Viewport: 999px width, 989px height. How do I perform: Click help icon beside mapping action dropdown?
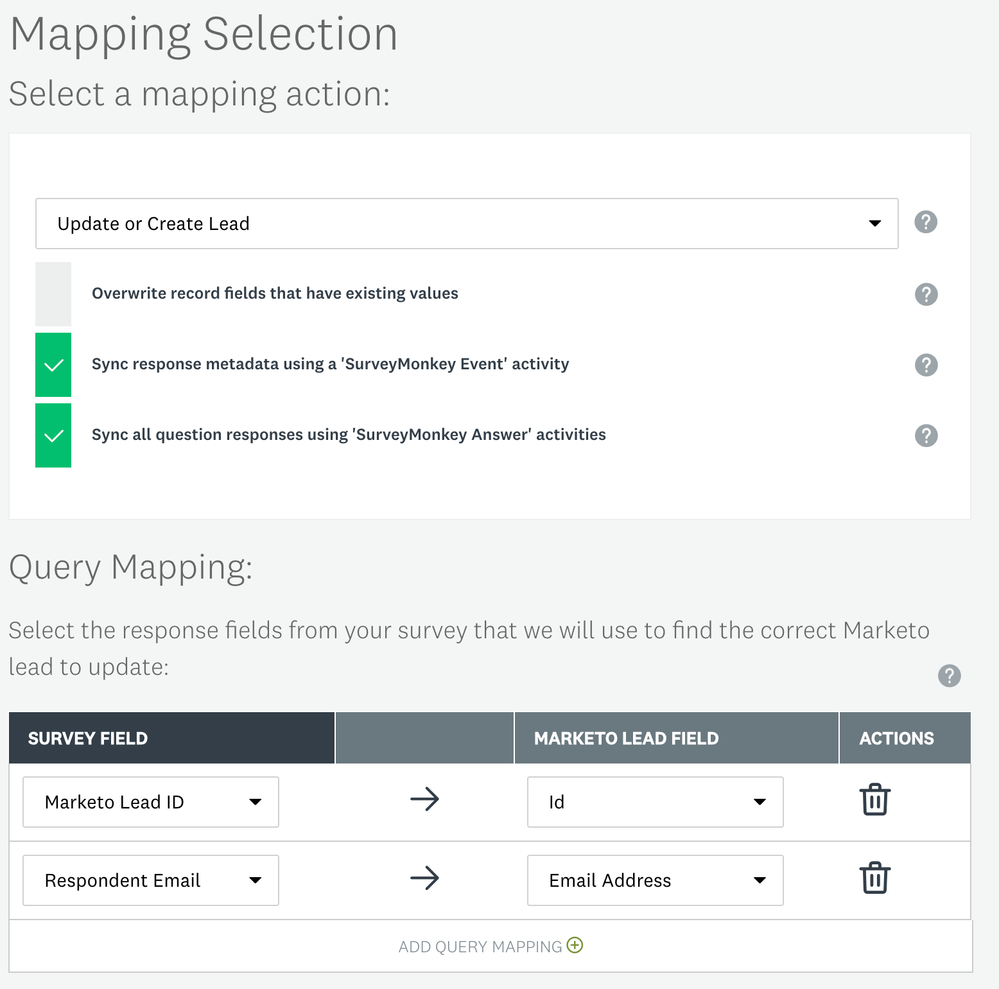(x=926, y=222)
